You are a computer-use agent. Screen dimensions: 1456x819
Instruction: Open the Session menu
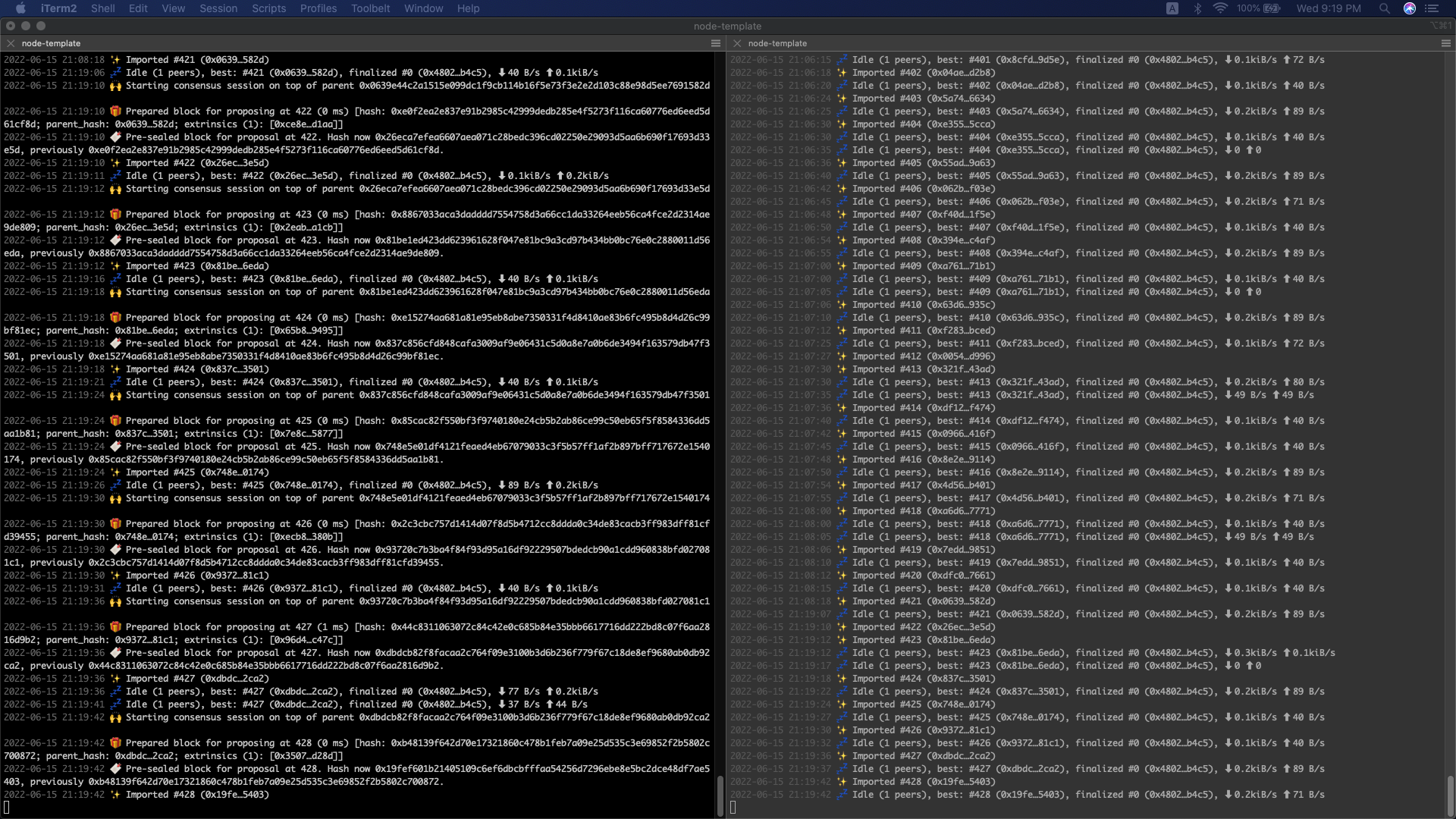218,8
